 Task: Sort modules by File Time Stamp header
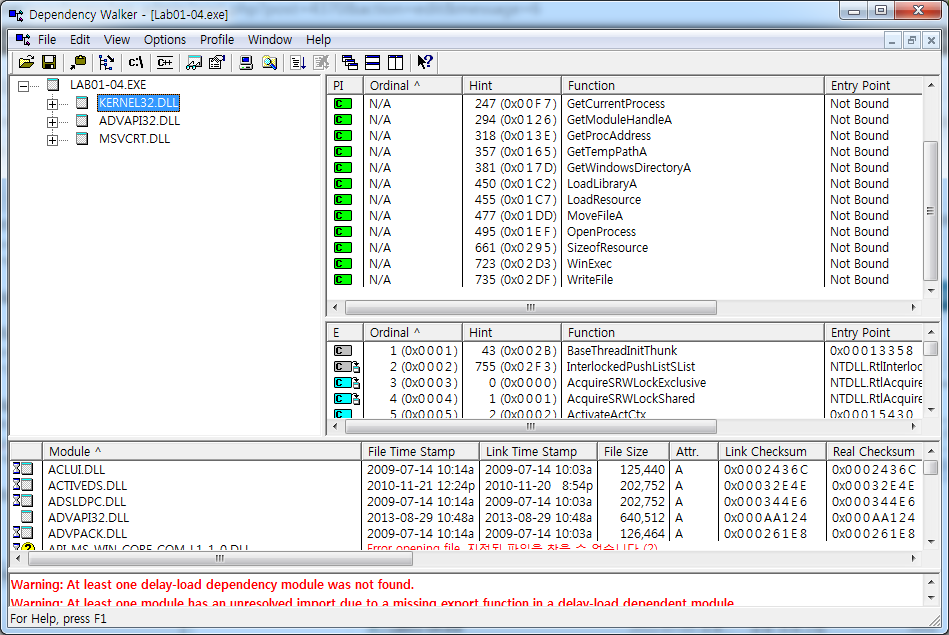[x=418, y=451]
